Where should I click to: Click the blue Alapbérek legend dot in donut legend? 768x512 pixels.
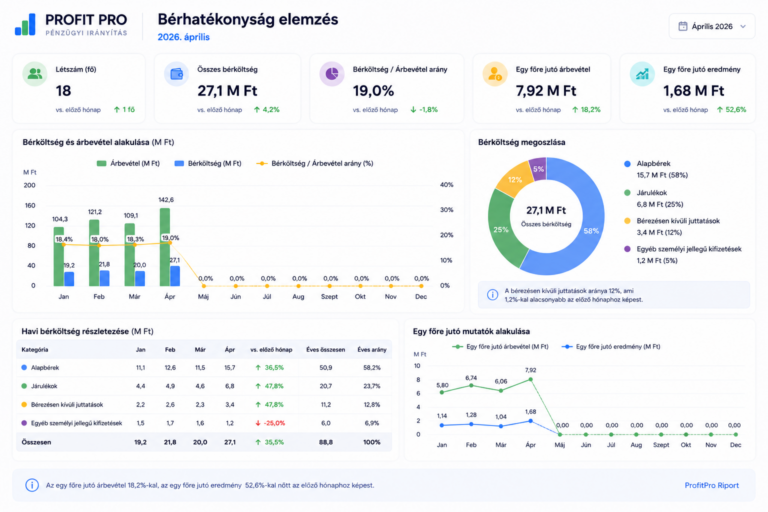tap(627, 164)
